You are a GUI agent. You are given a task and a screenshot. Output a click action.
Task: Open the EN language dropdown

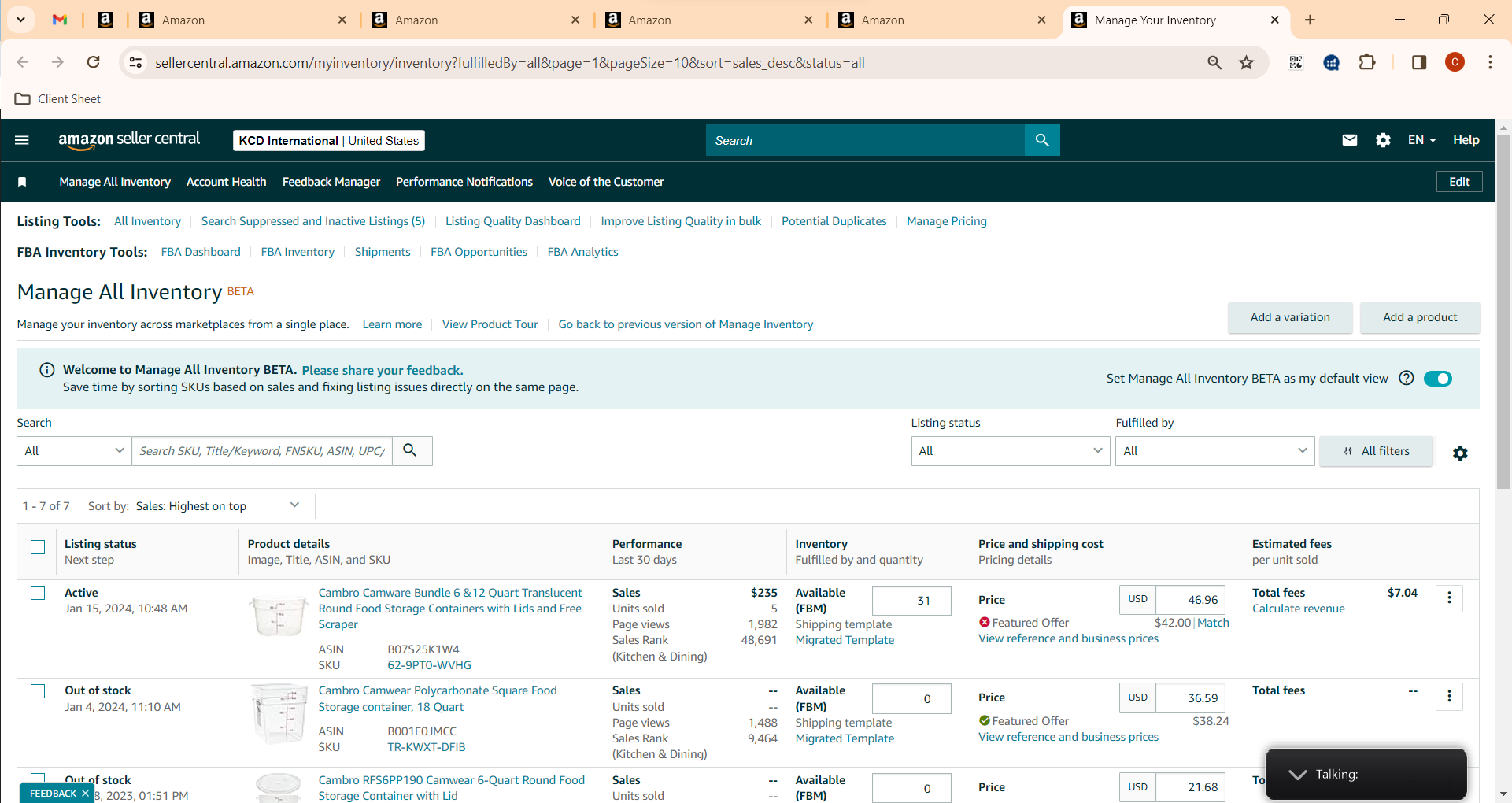(1422, 140)
